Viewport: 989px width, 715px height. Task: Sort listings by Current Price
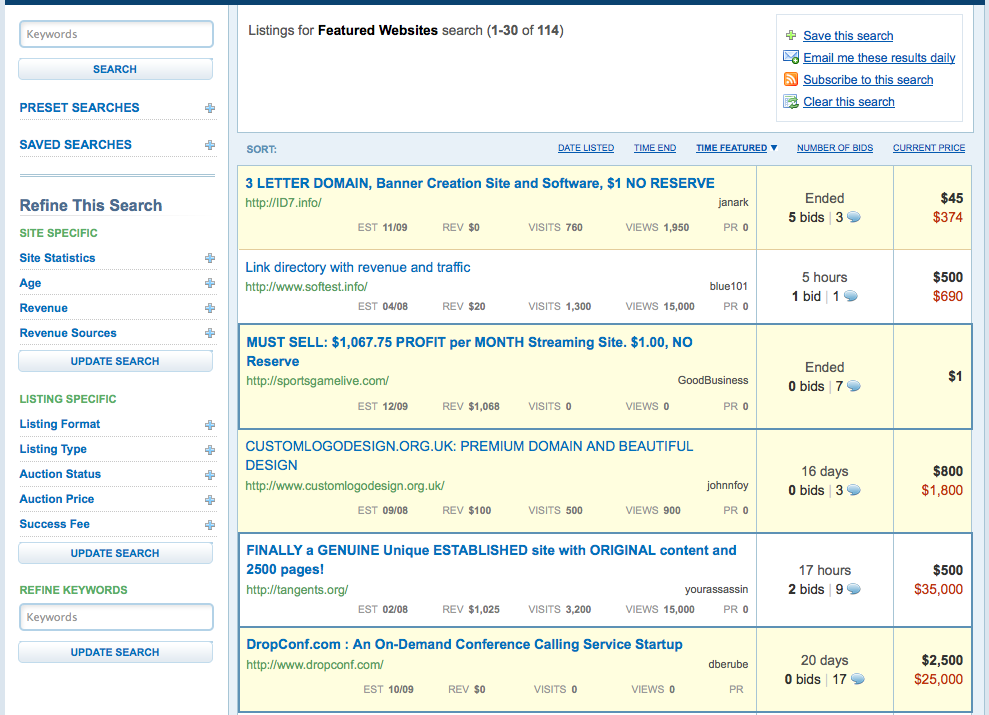pyautogui.click(x=928, y=148)
